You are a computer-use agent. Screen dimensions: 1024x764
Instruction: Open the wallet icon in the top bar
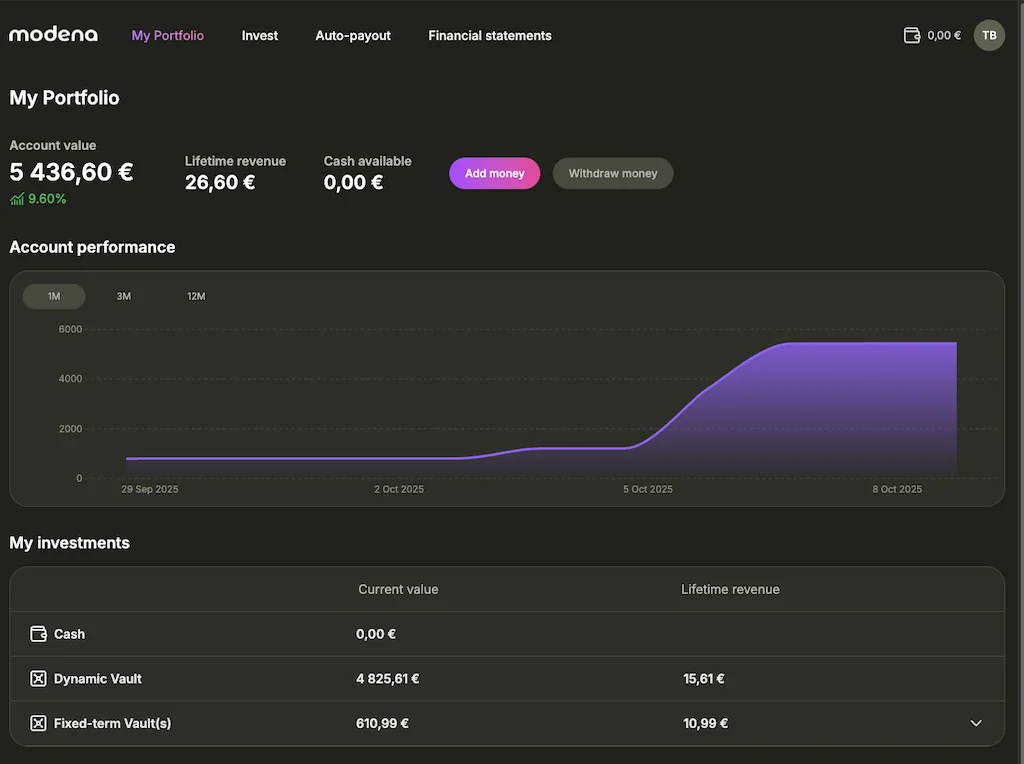click(x=911, y=34)
